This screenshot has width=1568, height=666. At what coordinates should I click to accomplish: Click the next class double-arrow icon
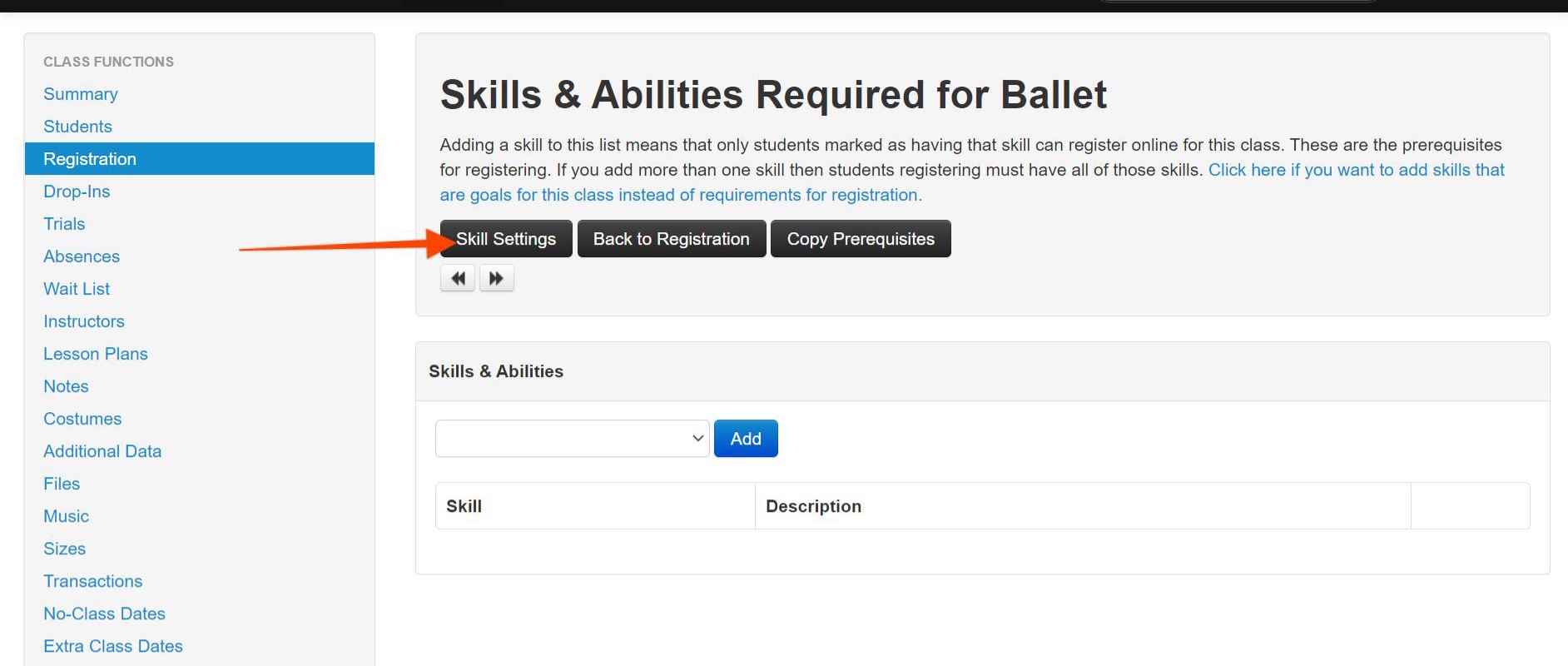(496, 278)
